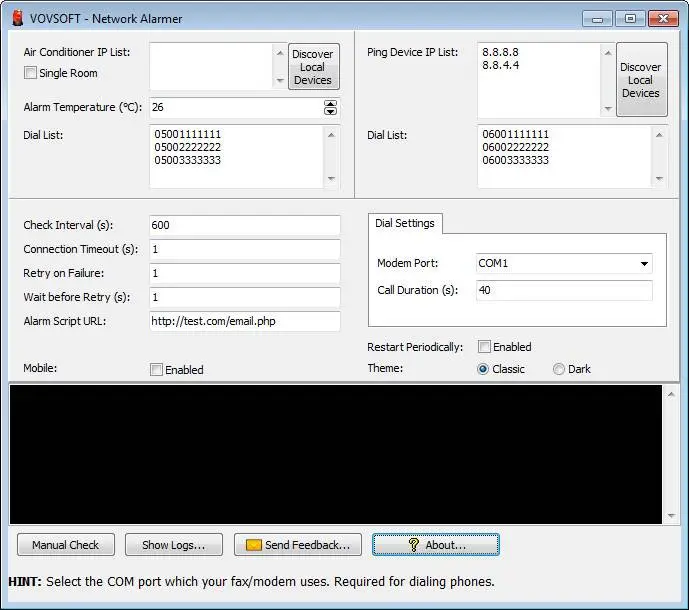Click scroll-up arrow of Ping Device IP list
The width and height of the screenshot is (689, 610).
[x=608, y=53]
